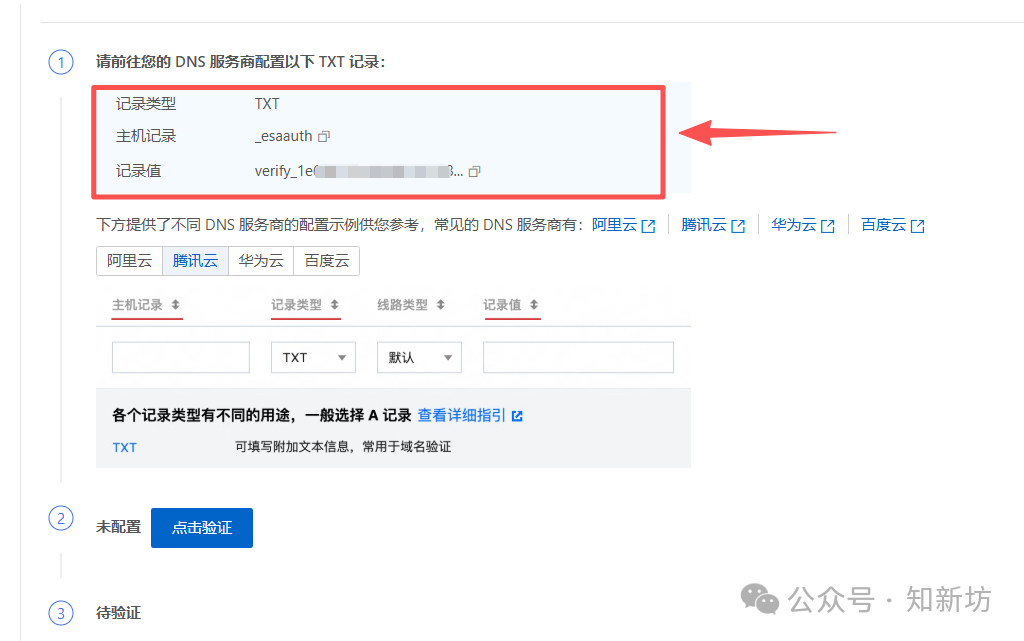Open the 默认 line type dropdown
This screenshot has width=1024, height=641.
pyautogui.click(x=419, y=357)
